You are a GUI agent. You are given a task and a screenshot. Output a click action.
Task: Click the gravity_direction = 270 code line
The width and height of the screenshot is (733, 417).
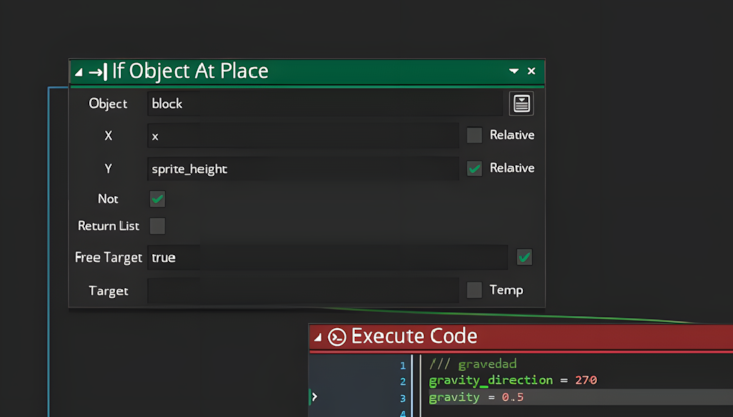[513, 380]
